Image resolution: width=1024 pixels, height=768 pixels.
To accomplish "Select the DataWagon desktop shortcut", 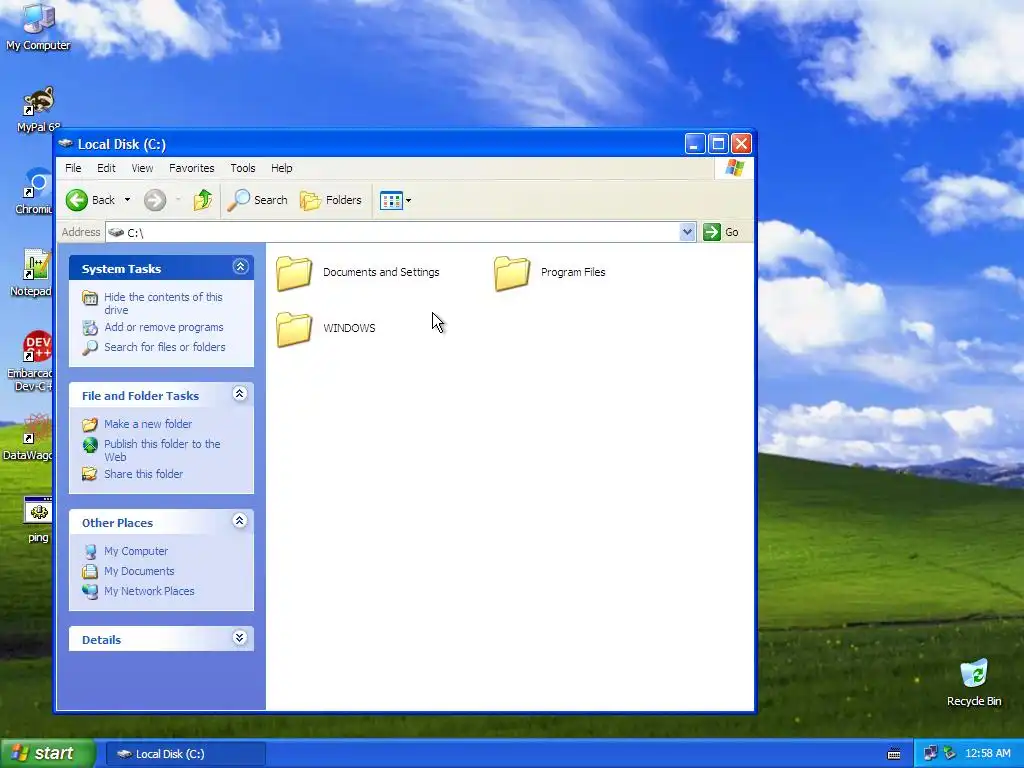I will [x=28, y=437].
